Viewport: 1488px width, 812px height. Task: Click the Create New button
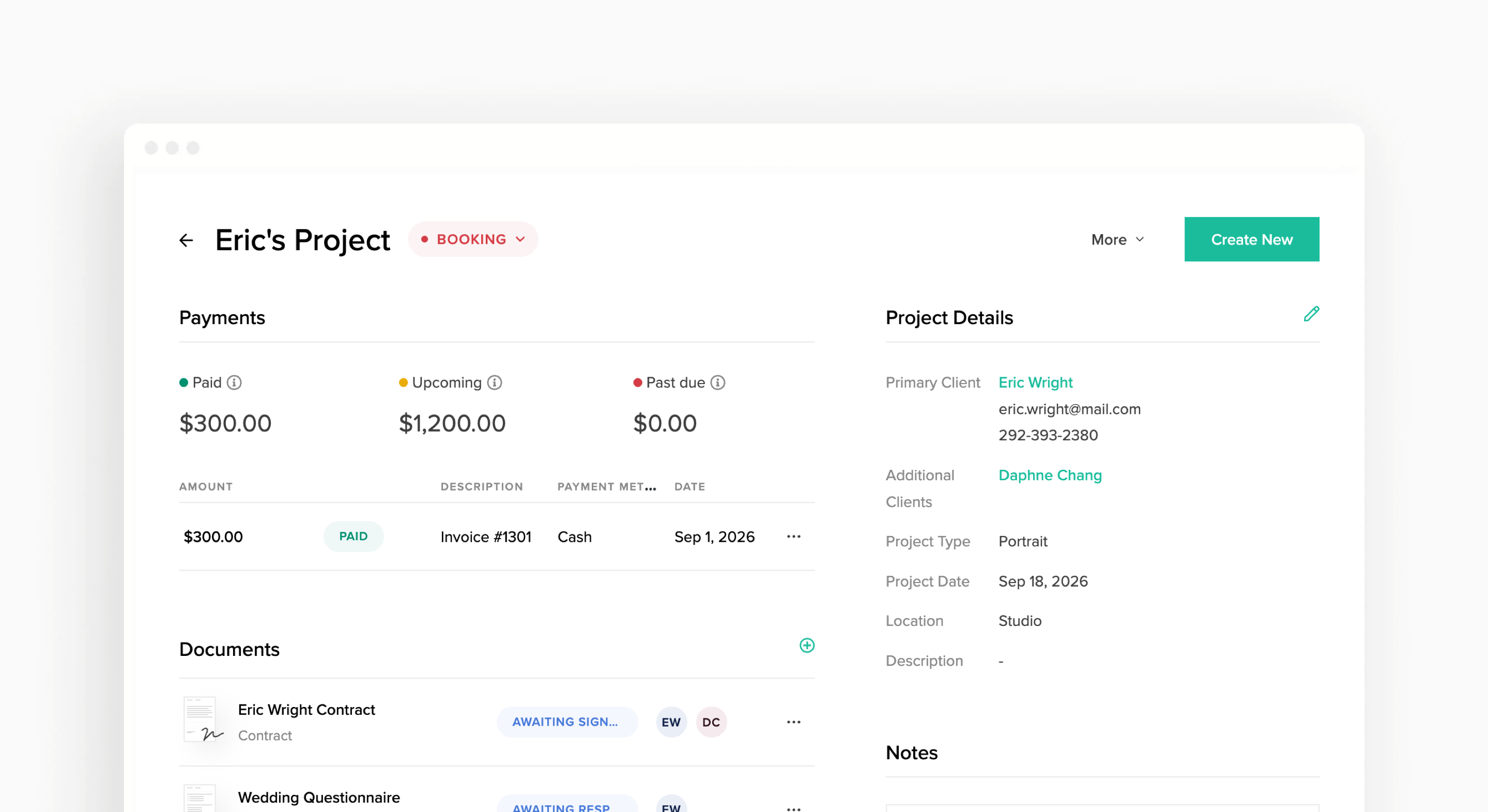click(1251, 239)
